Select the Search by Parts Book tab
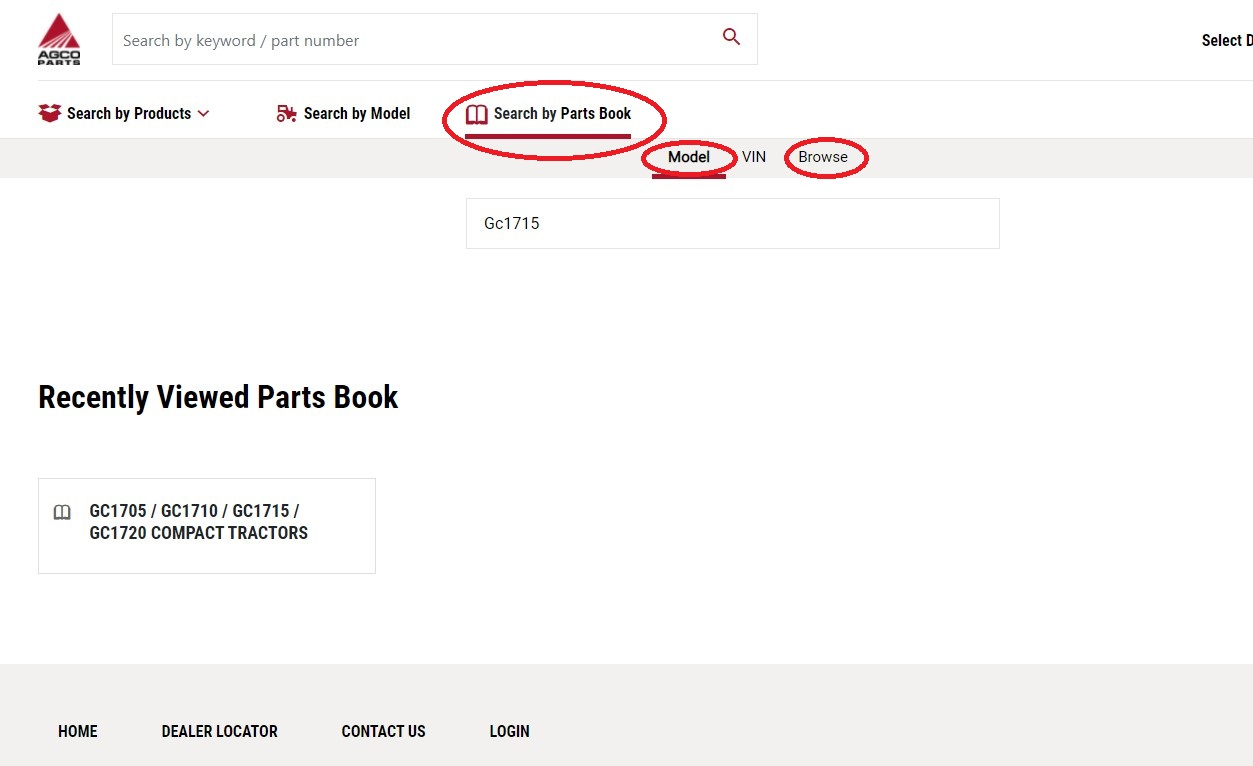Image resolution: width=1253 pixels, height=766 pixels. (x=549, y=114)
